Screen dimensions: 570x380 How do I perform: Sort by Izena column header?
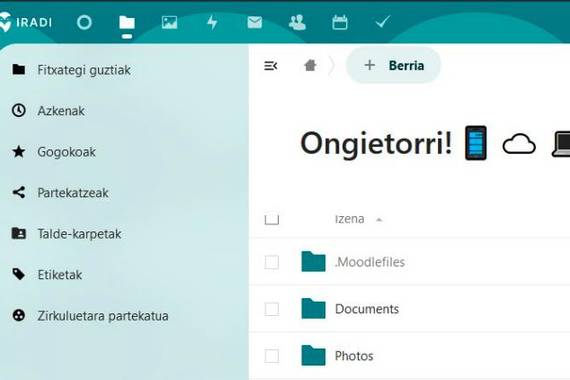pos(349,219)
